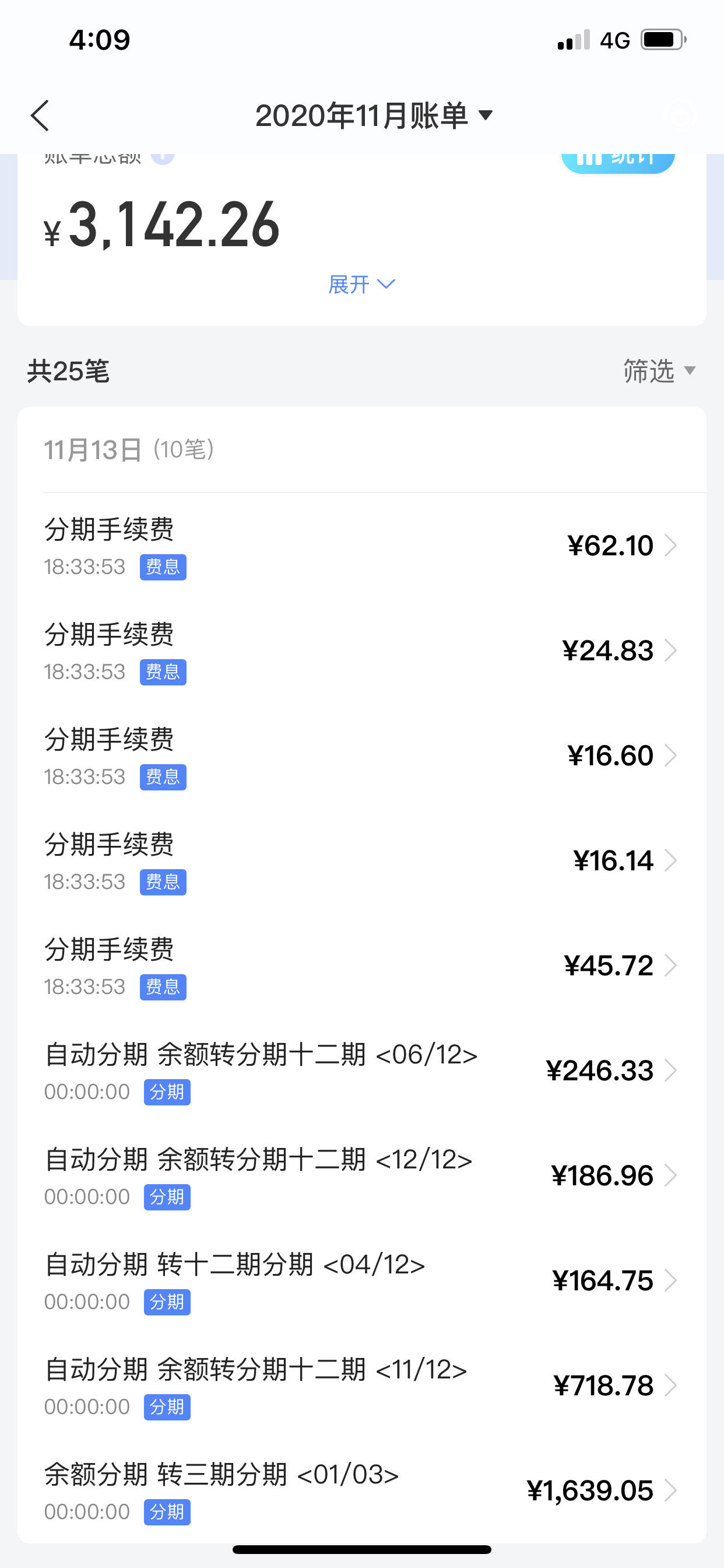Tap the back arrow icon
Viewport: 724px width, 1568px height.
40,116
